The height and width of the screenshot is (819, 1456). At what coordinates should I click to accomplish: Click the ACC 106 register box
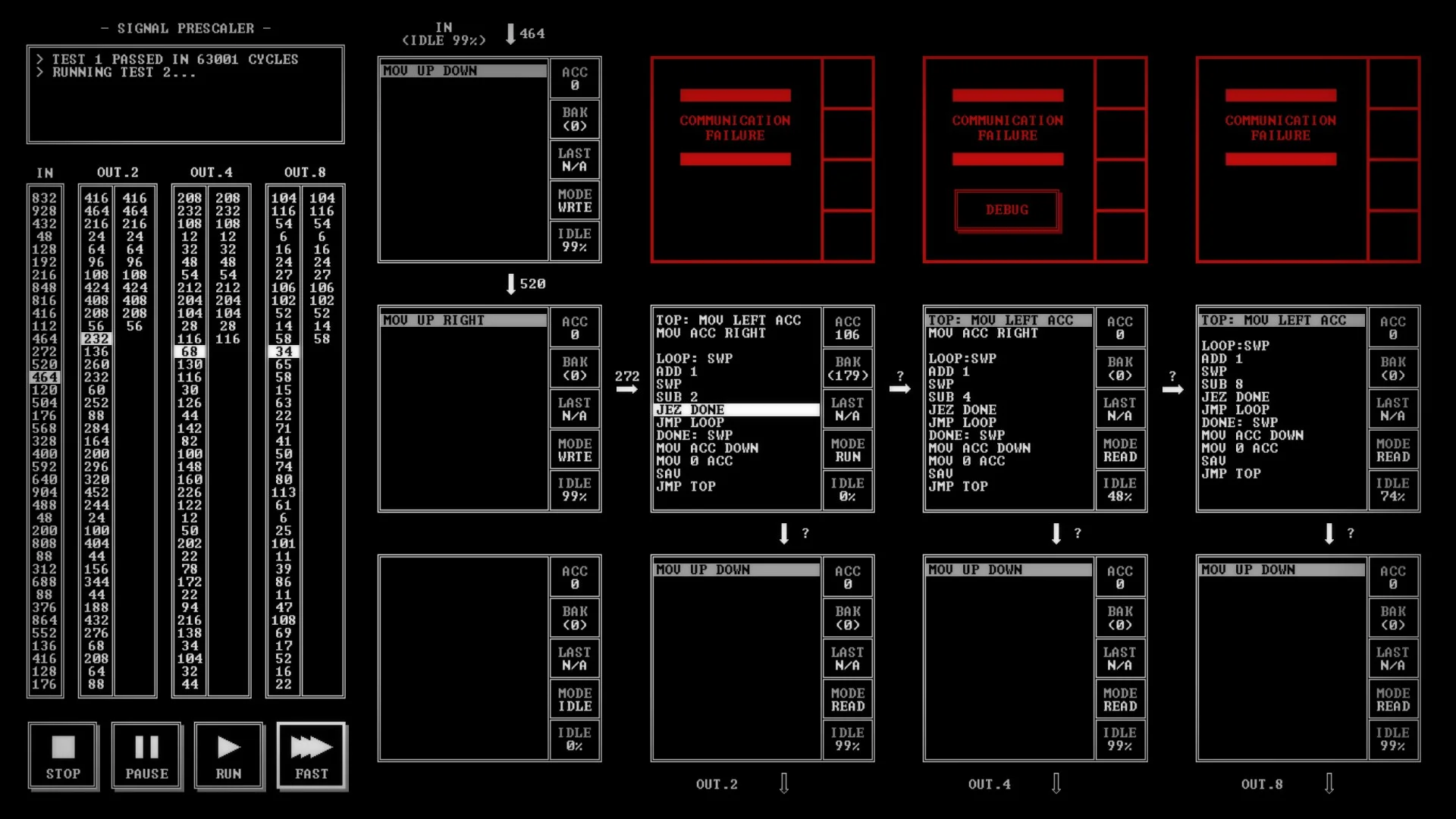point(848,328)
